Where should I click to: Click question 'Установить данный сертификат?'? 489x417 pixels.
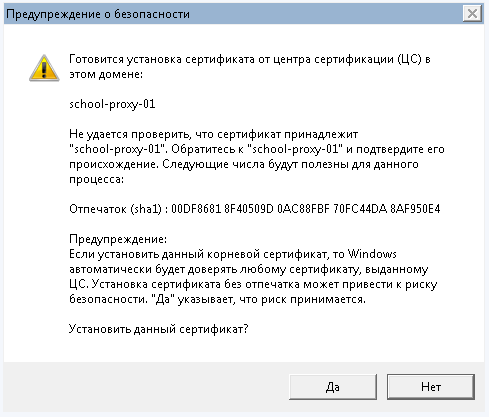159,329
